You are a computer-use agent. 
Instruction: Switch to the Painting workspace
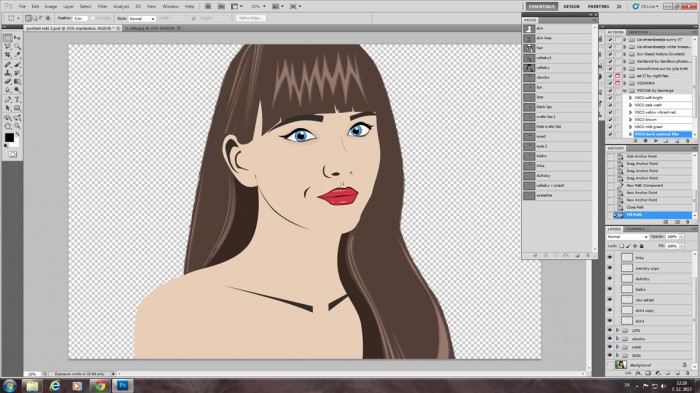pyautogui.click(x=598, y=7)
